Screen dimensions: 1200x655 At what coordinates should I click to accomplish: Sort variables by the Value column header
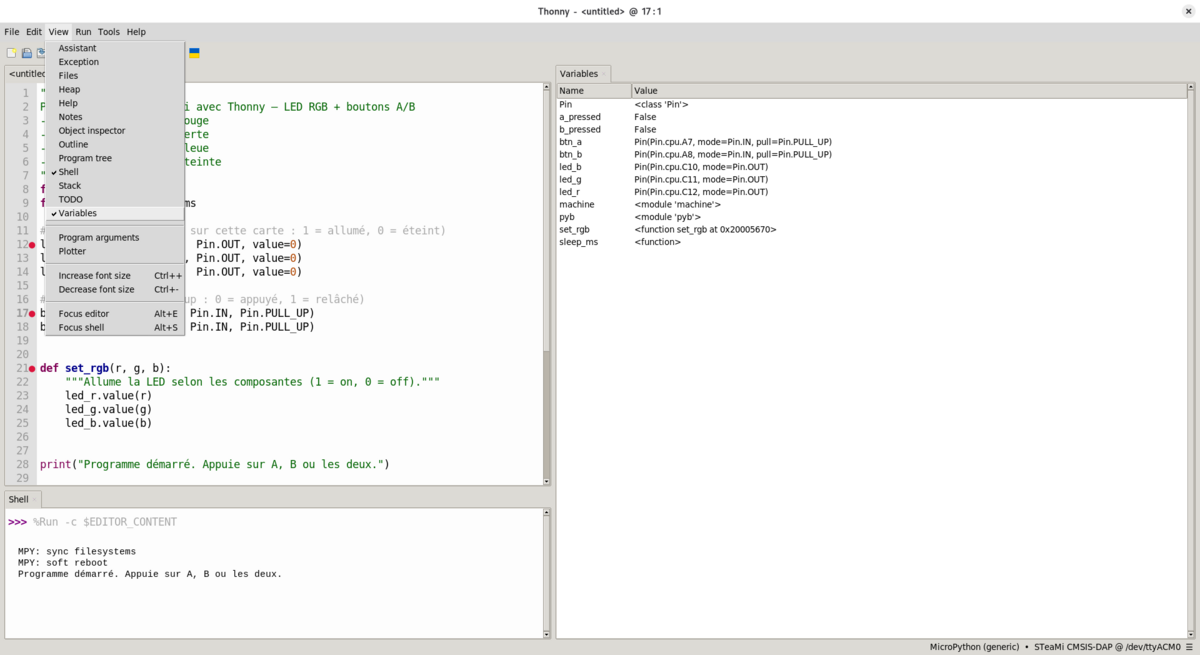tap(908, 91)
